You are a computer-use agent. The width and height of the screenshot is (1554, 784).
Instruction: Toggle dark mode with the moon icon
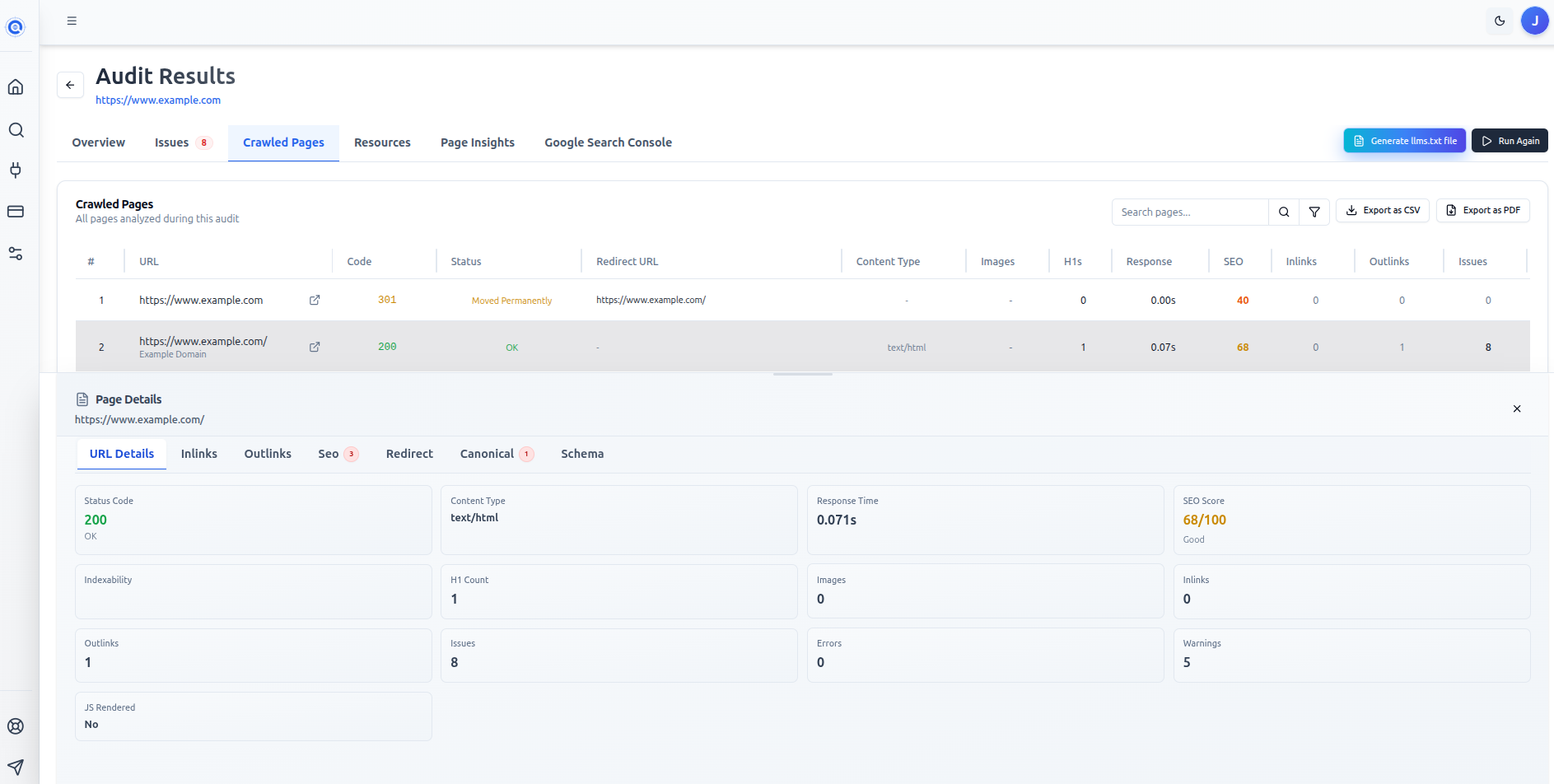(1499, 21)
